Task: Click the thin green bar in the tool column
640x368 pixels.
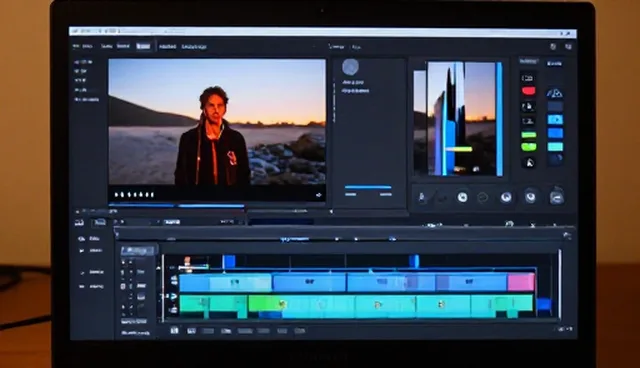Action: [x=529, y=135]
